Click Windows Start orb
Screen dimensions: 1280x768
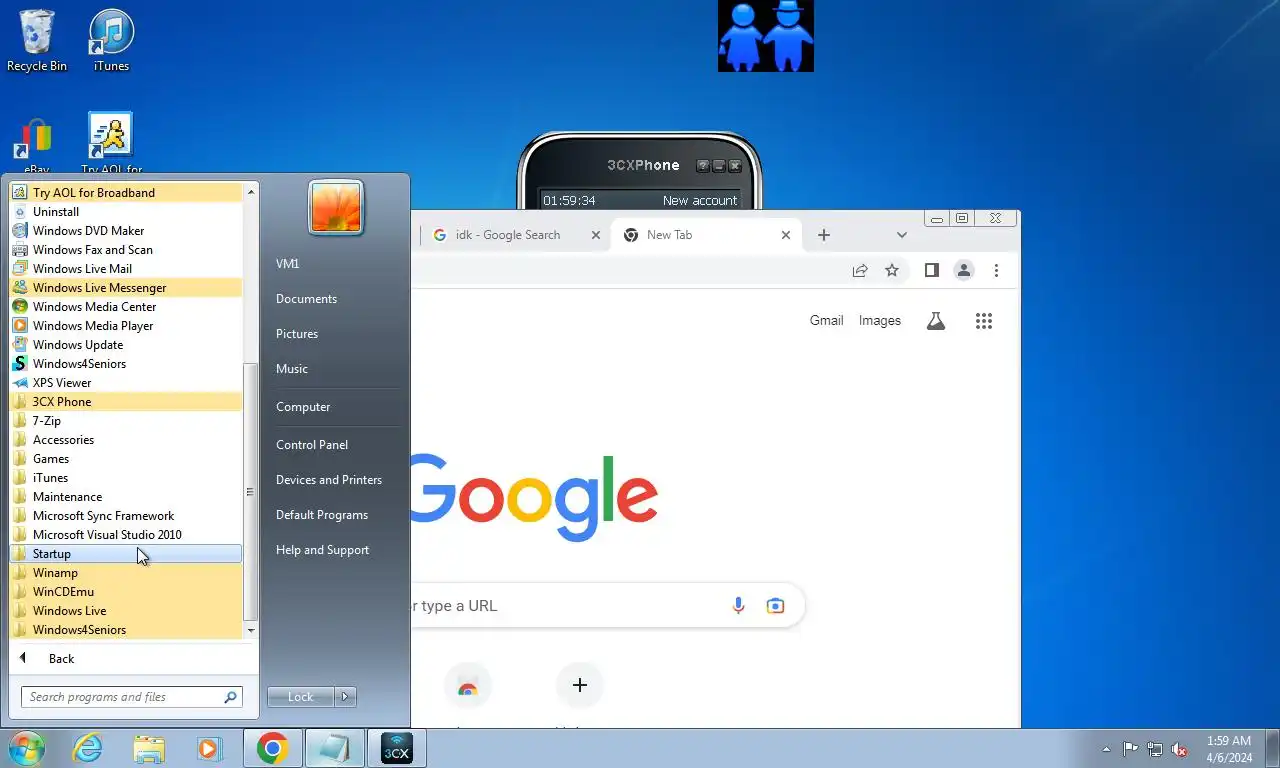(x=27, y=748)
